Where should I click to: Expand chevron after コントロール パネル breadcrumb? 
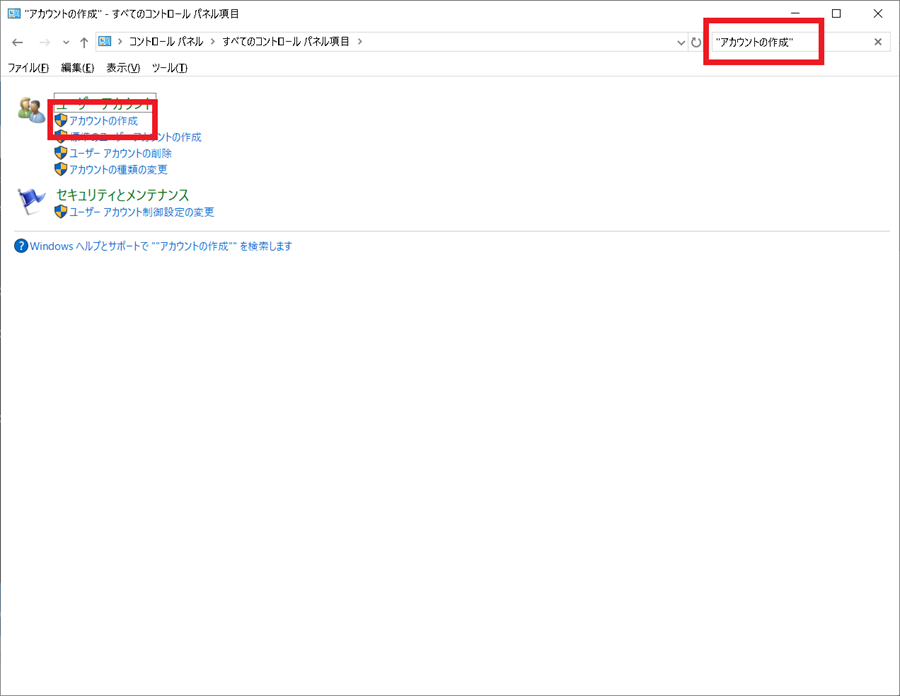213,42
